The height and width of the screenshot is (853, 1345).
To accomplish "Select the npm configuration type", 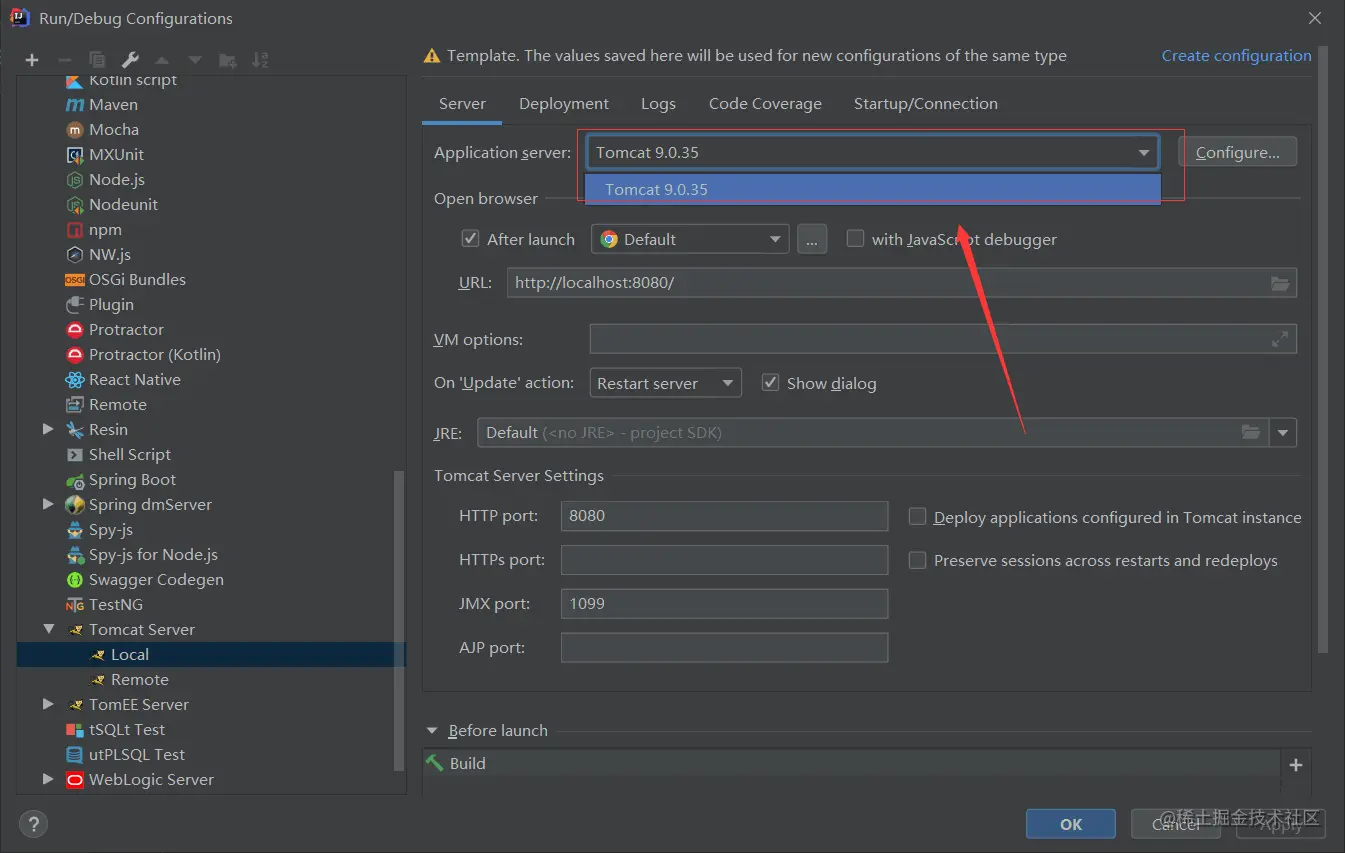I will point(105,229).
